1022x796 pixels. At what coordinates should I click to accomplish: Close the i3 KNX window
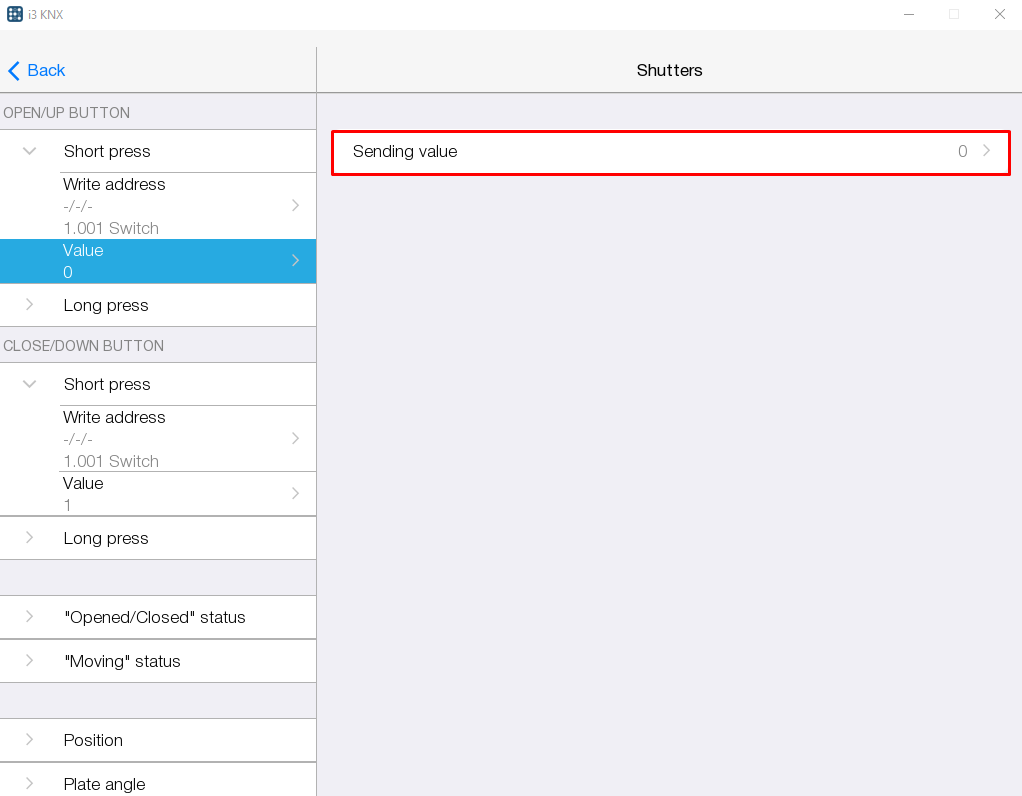[999, 14]
